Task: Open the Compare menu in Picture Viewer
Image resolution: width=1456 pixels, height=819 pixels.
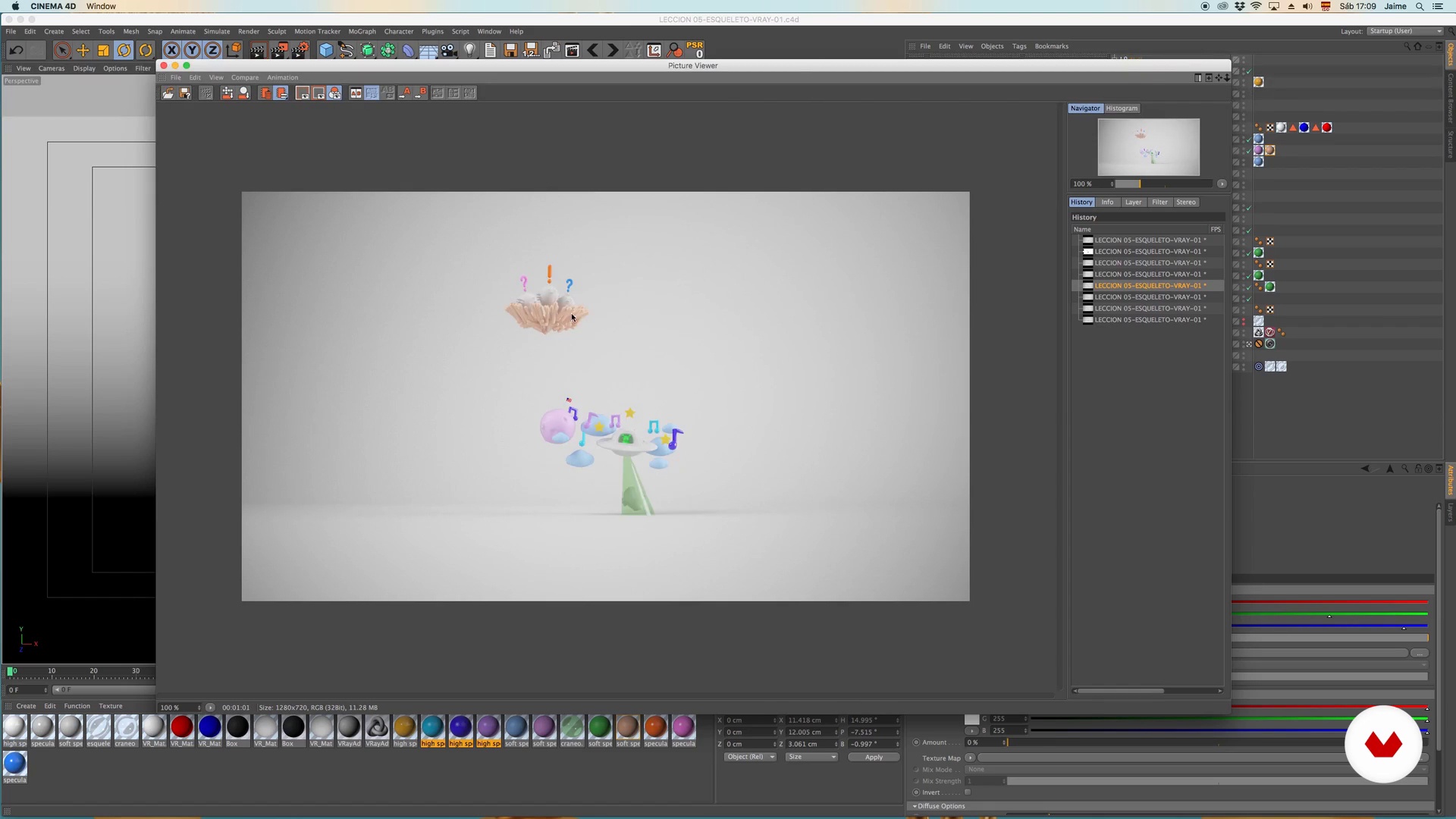Action: click(245, 77)
